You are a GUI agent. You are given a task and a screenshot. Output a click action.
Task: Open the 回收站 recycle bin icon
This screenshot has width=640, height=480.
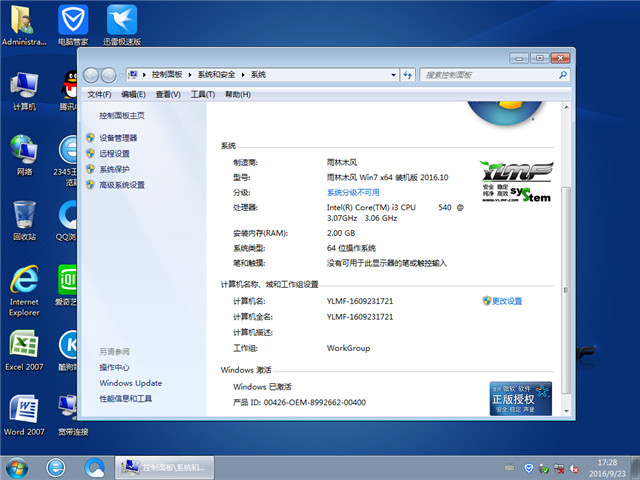click(x=24, y=220)
